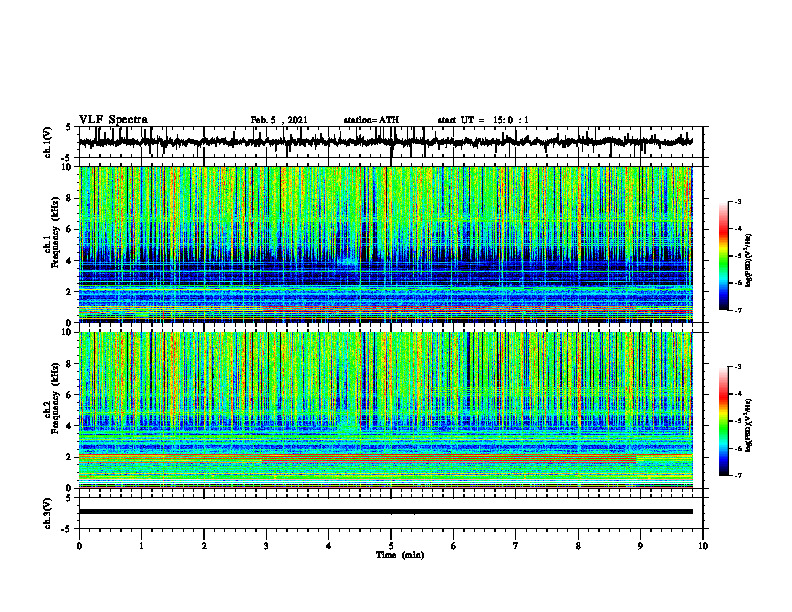Click the ch.2 spectrogram color scale bar
The height and width of the screenshot is (612, 792).
724,421
